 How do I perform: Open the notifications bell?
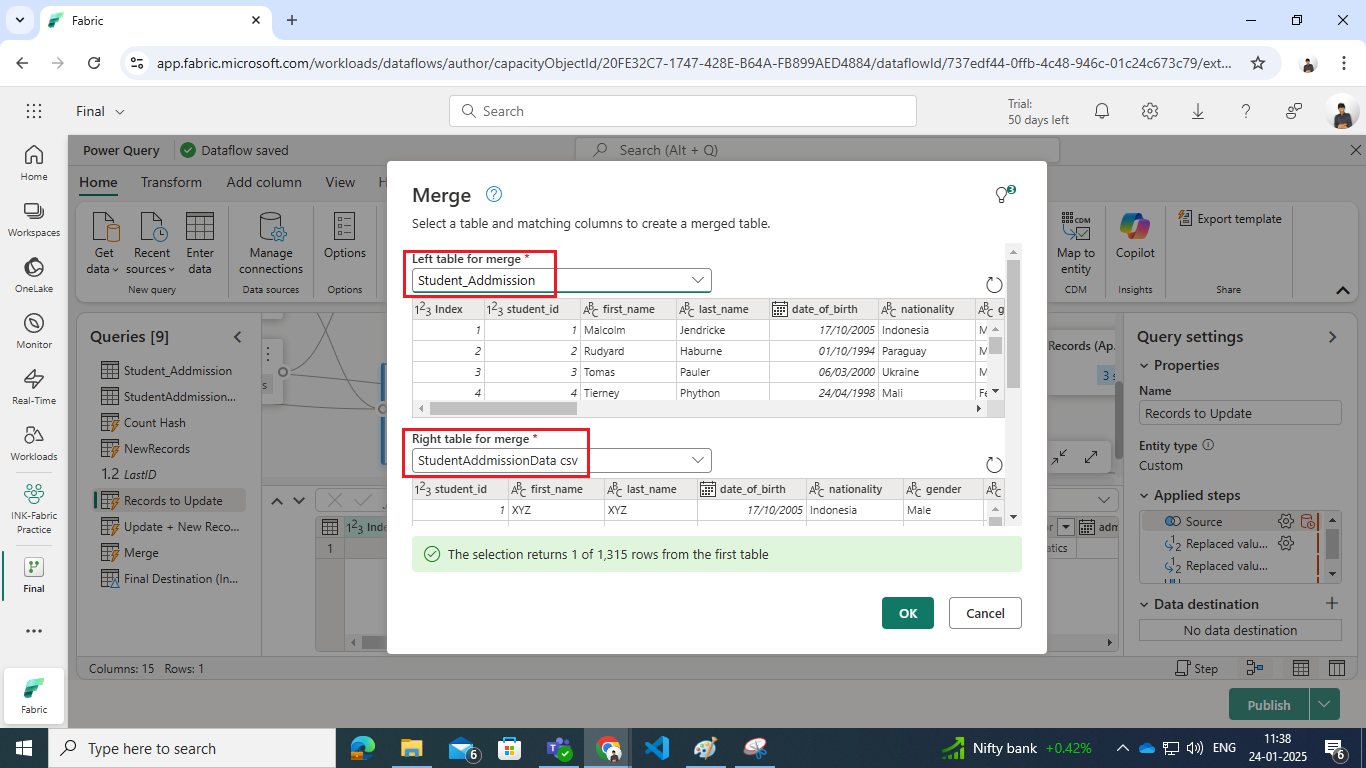pyautogui.click(x=1102, y=111)
